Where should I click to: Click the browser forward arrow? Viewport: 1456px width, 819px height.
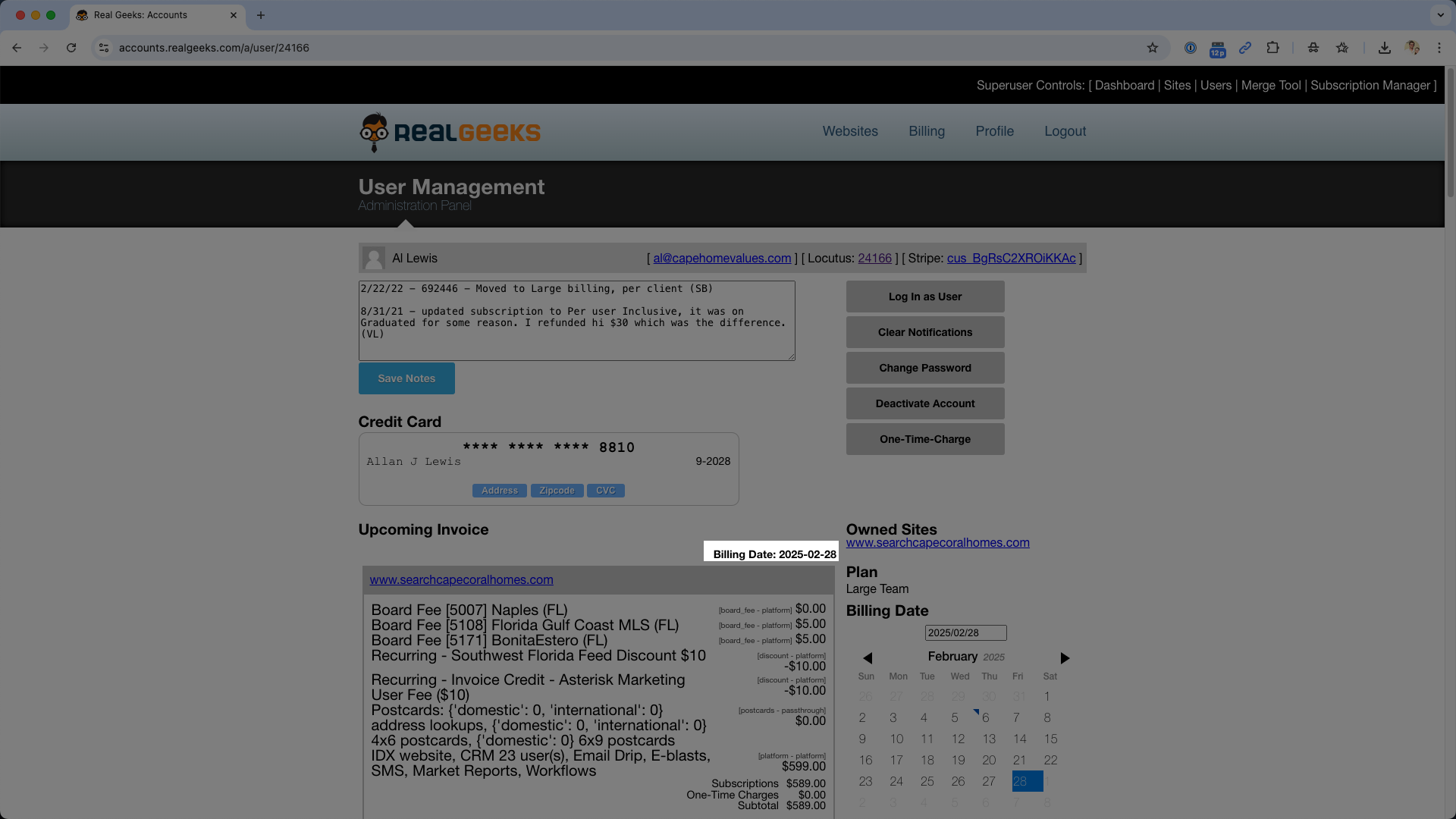point(44,48)
